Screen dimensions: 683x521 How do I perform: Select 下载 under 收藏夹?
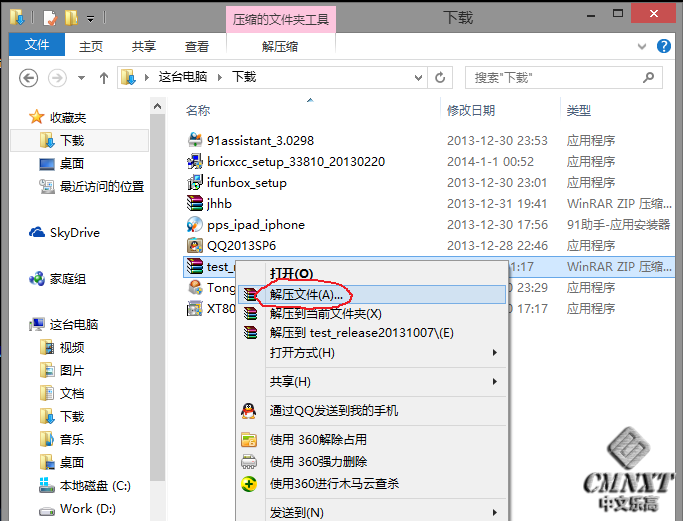pyautogui.click(x=79, y=140)
